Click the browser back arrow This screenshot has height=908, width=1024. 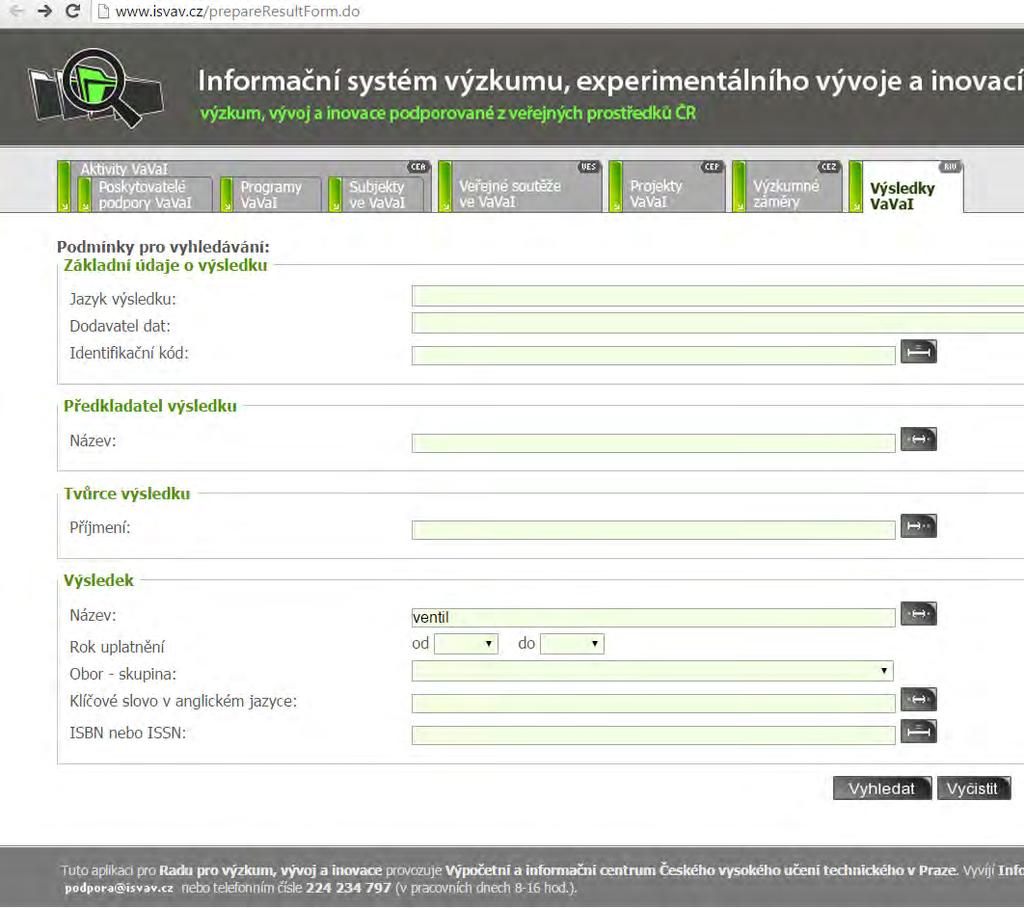pos(17,10)
